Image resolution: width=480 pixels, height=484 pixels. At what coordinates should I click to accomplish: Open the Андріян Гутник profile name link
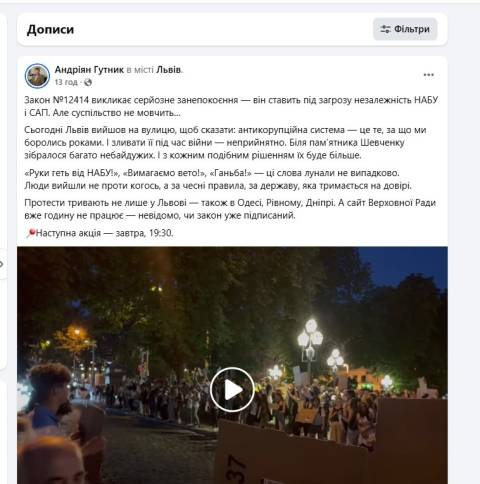click(x=89, y=70)
